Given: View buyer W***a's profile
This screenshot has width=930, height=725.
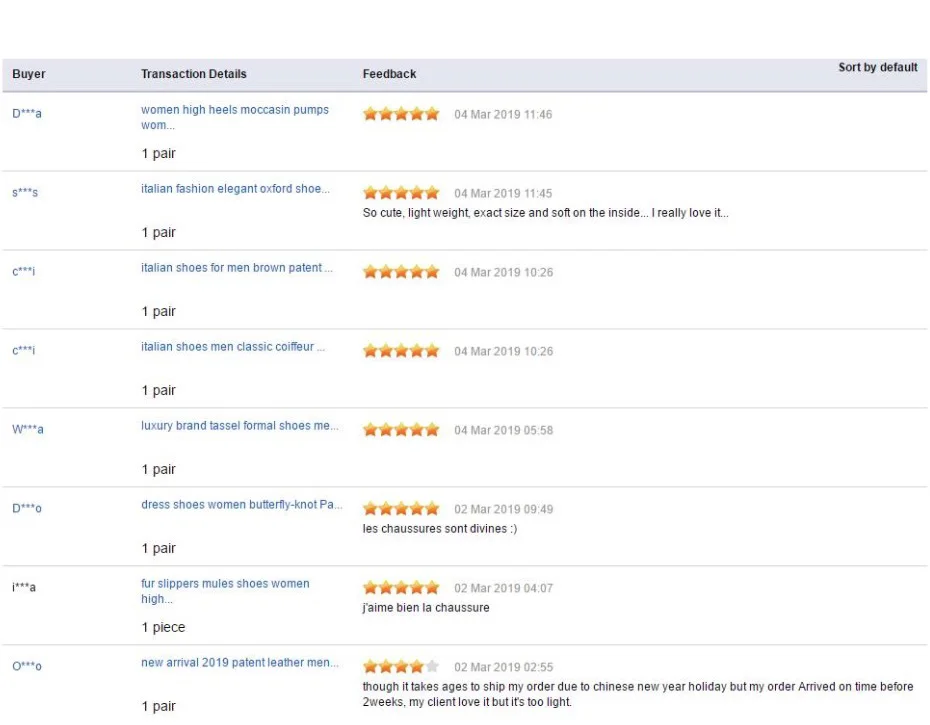Looking at the screenshot, I should (27, 429).
